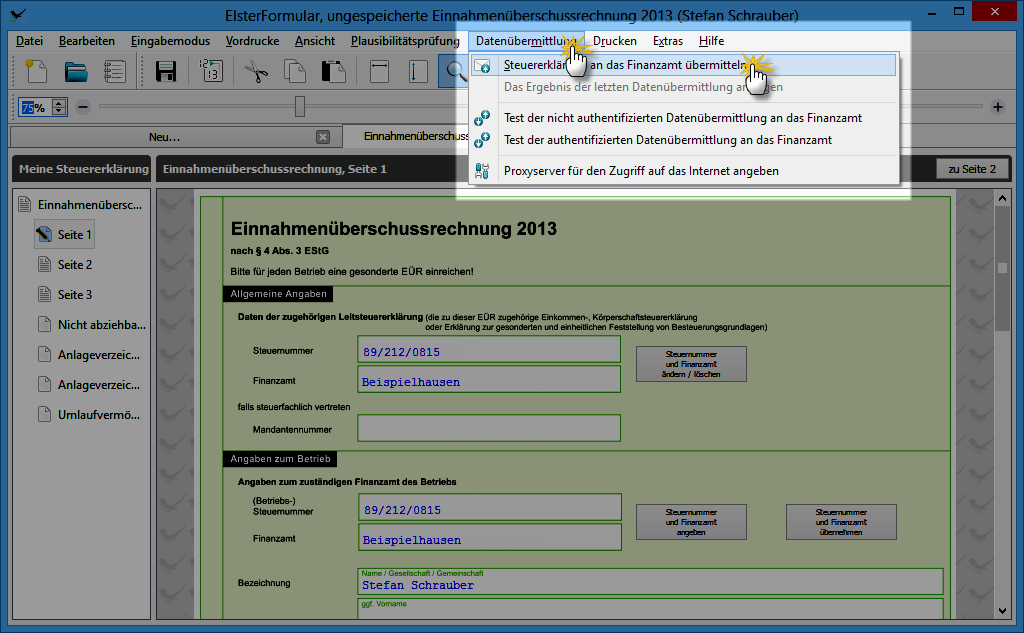The image size is (1024, 633).
Task: Open the Vordrucke menu
Action: [x=252, y=41]
